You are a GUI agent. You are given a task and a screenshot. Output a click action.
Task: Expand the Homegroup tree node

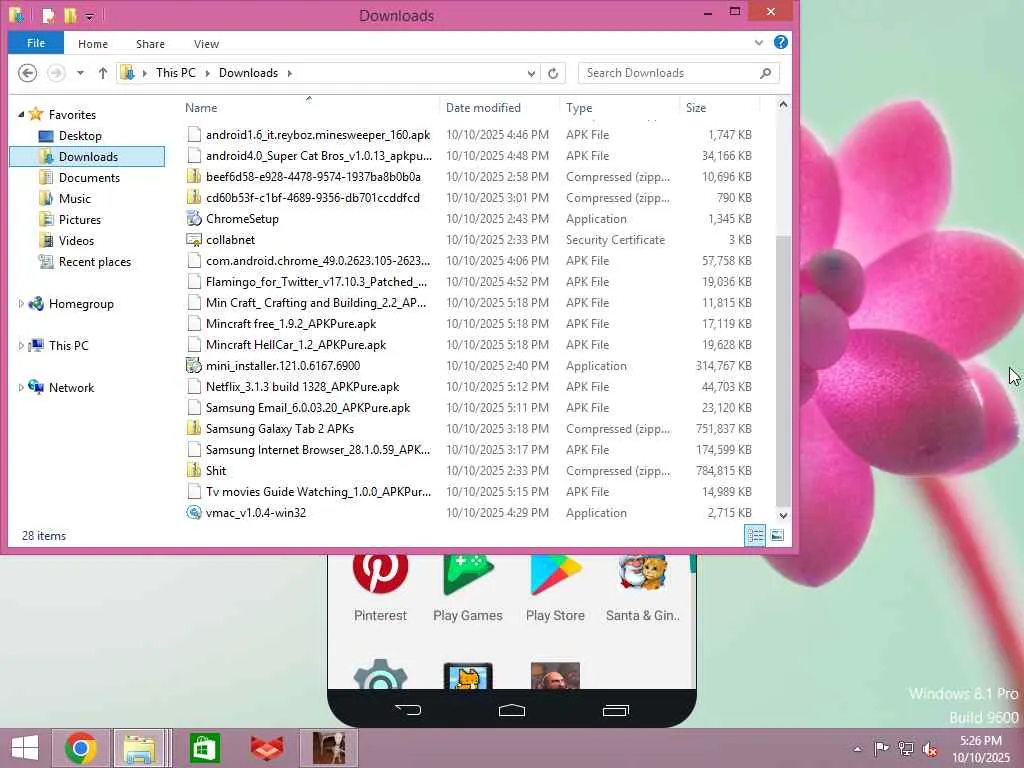coord(21,304)
